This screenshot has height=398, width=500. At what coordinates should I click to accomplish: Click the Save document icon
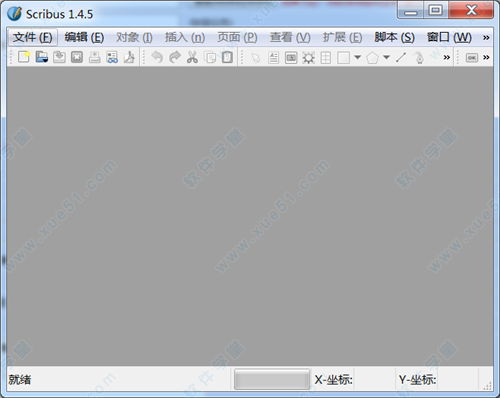tap(59, 57)
